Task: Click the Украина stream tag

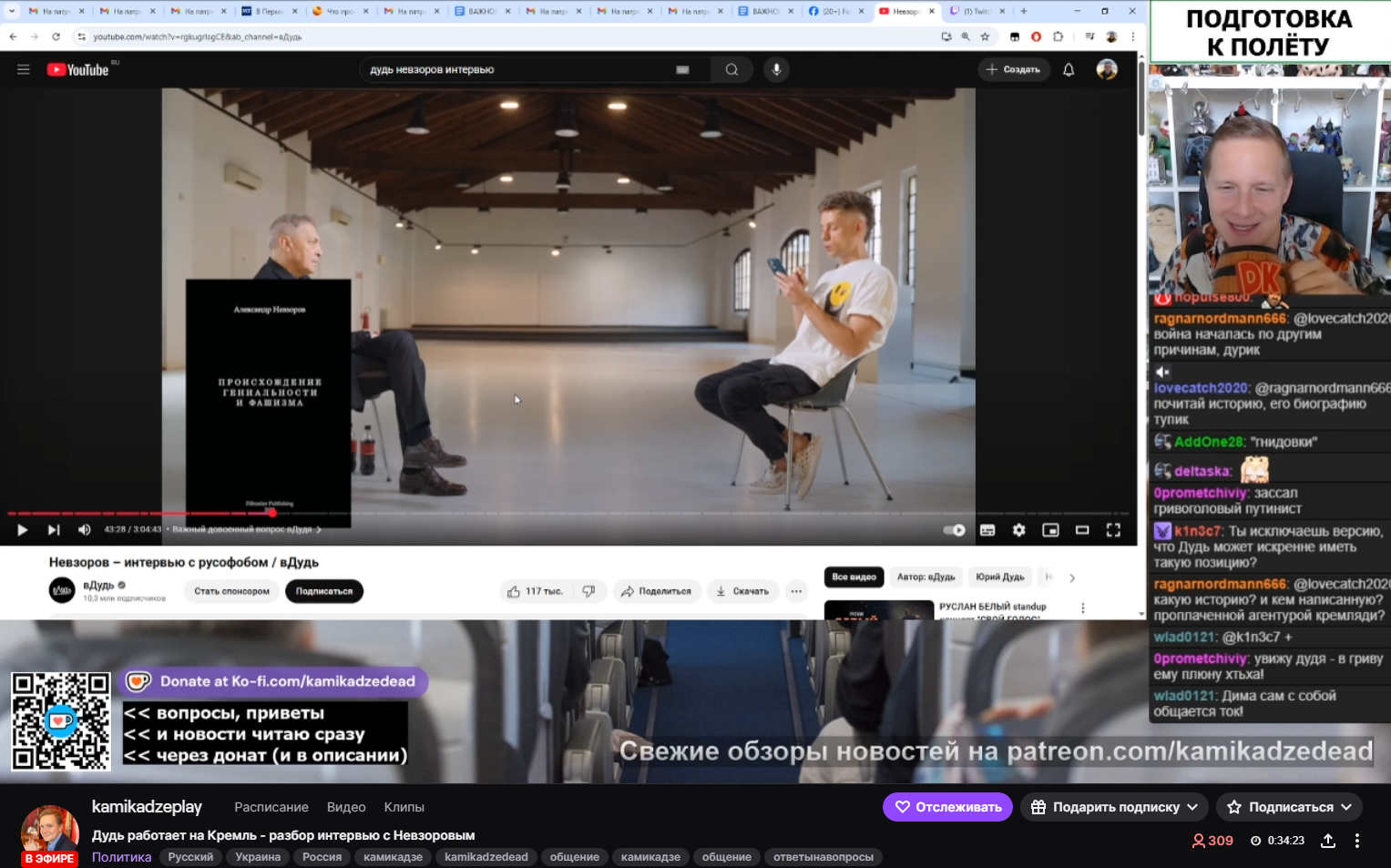Action: [x=258, y=857]
